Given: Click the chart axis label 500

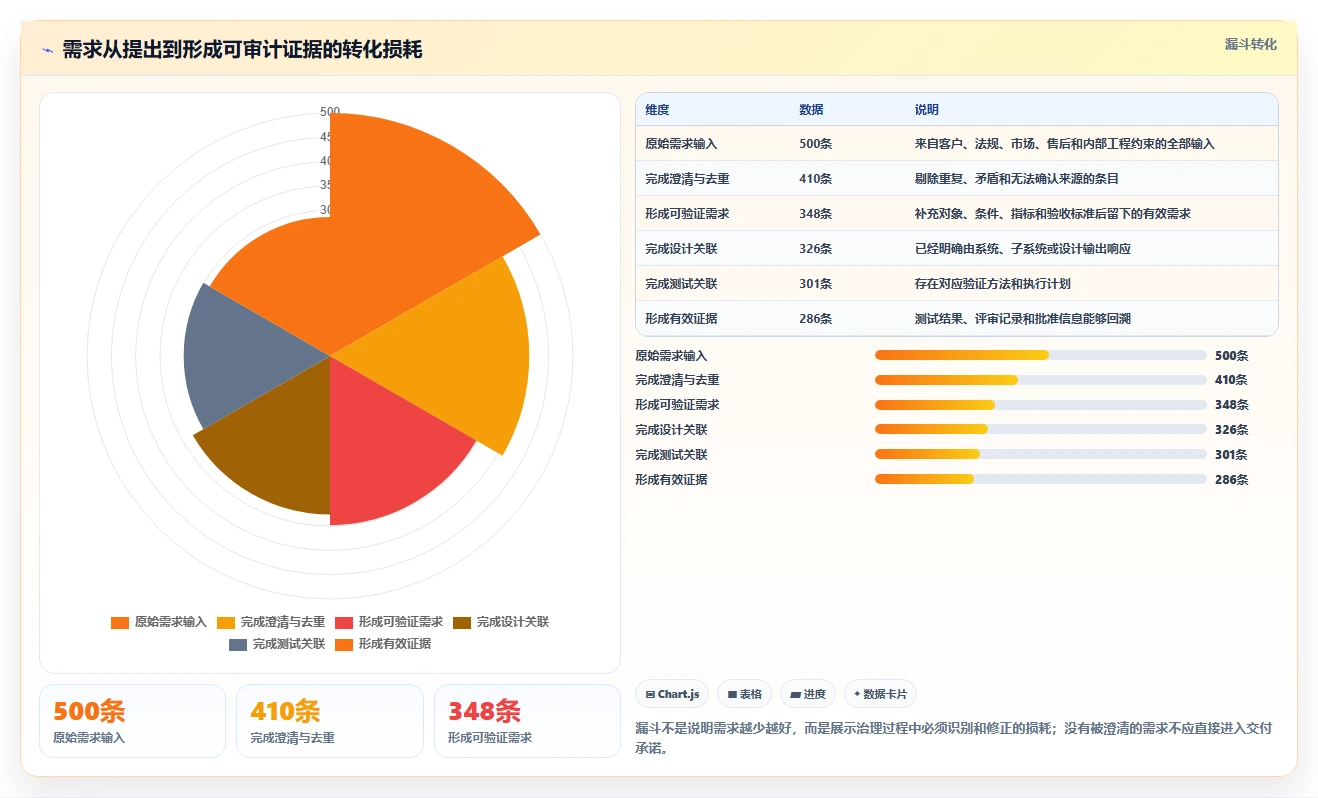Looking at the screenshot, I should [330, 111].
